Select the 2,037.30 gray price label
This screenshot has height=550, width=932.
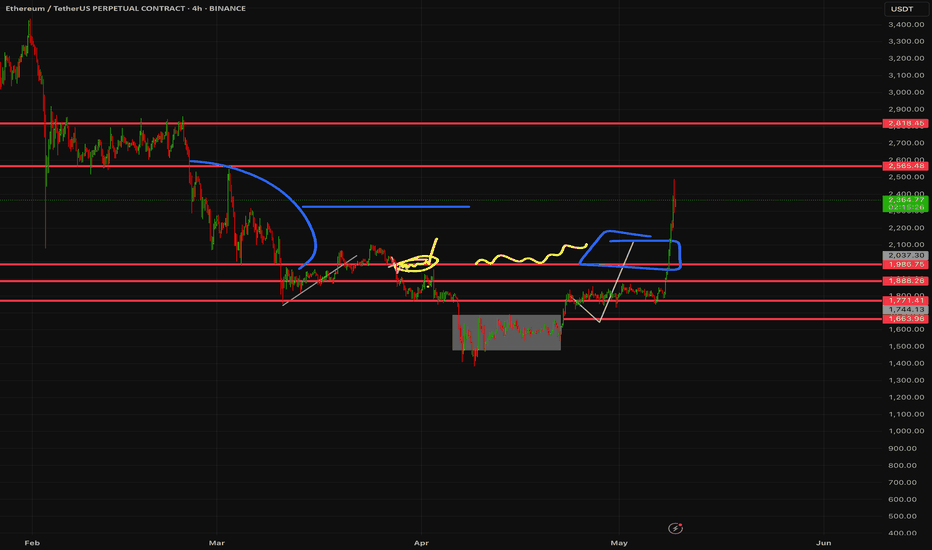click(x=906, y=255)
